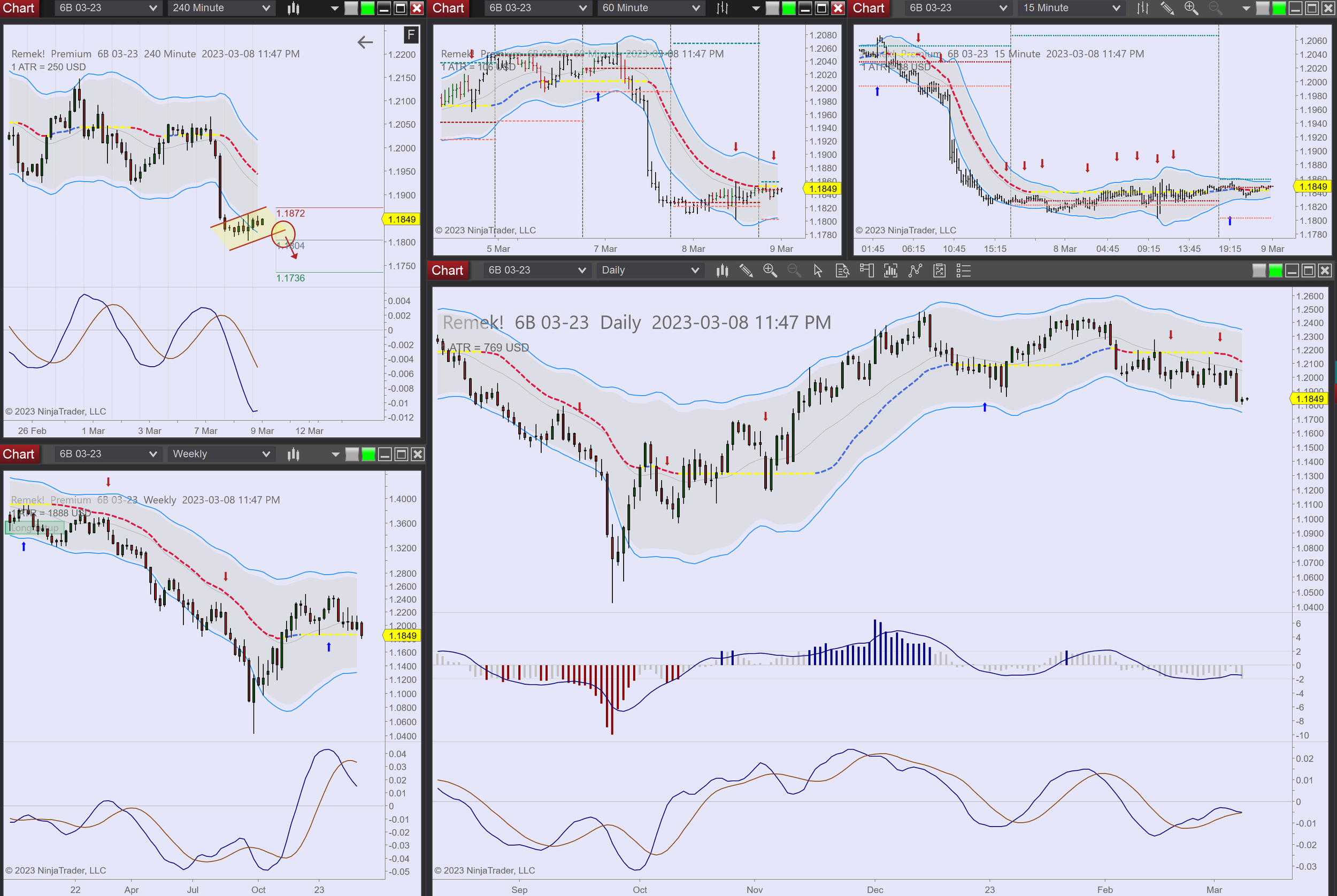Click the Chart tab of the Daily window
Viewport: 1337px width, 896px height.
click(x=448, y=271)
